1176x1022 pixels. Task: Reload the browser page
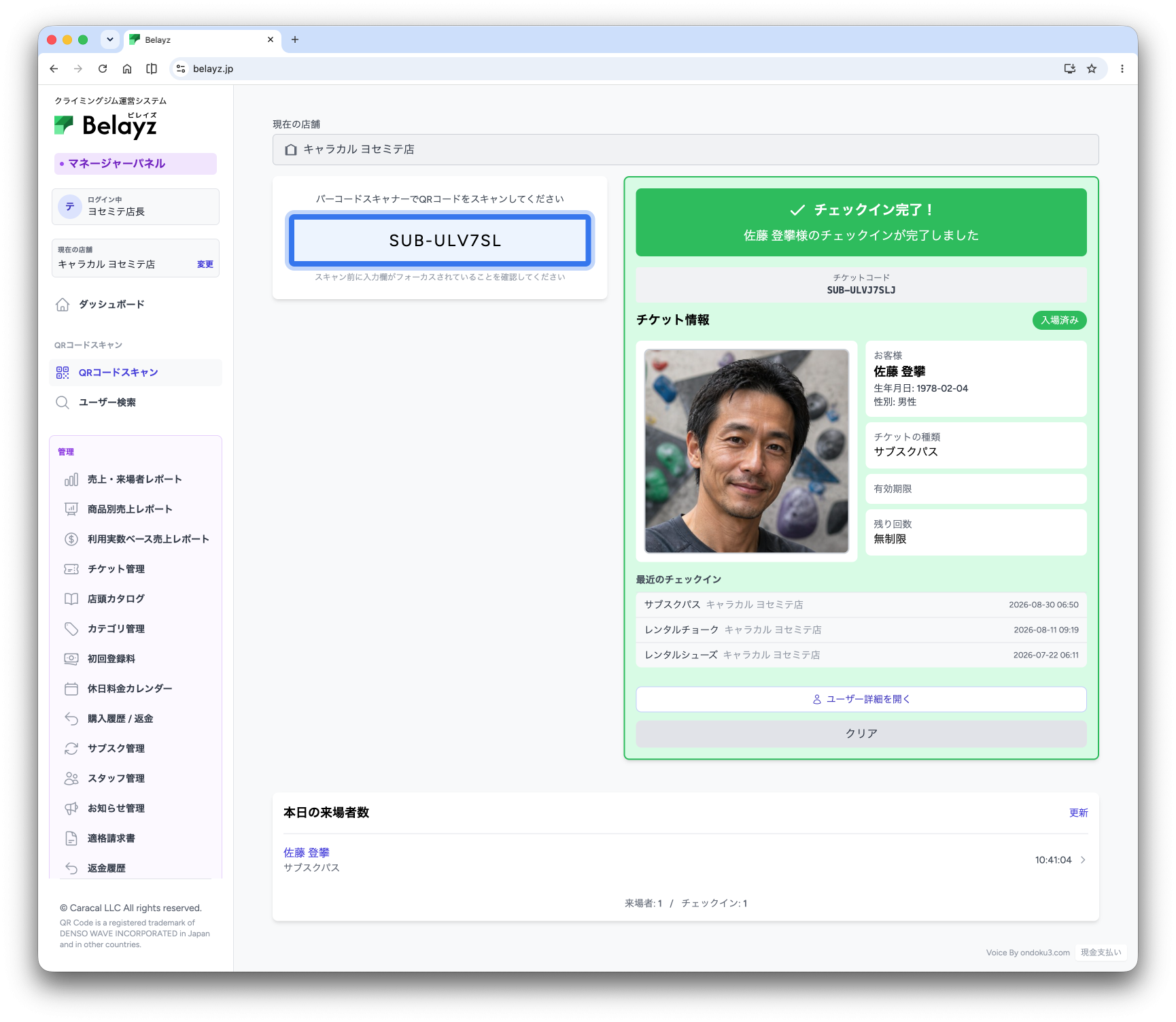(x=103, y=69)
